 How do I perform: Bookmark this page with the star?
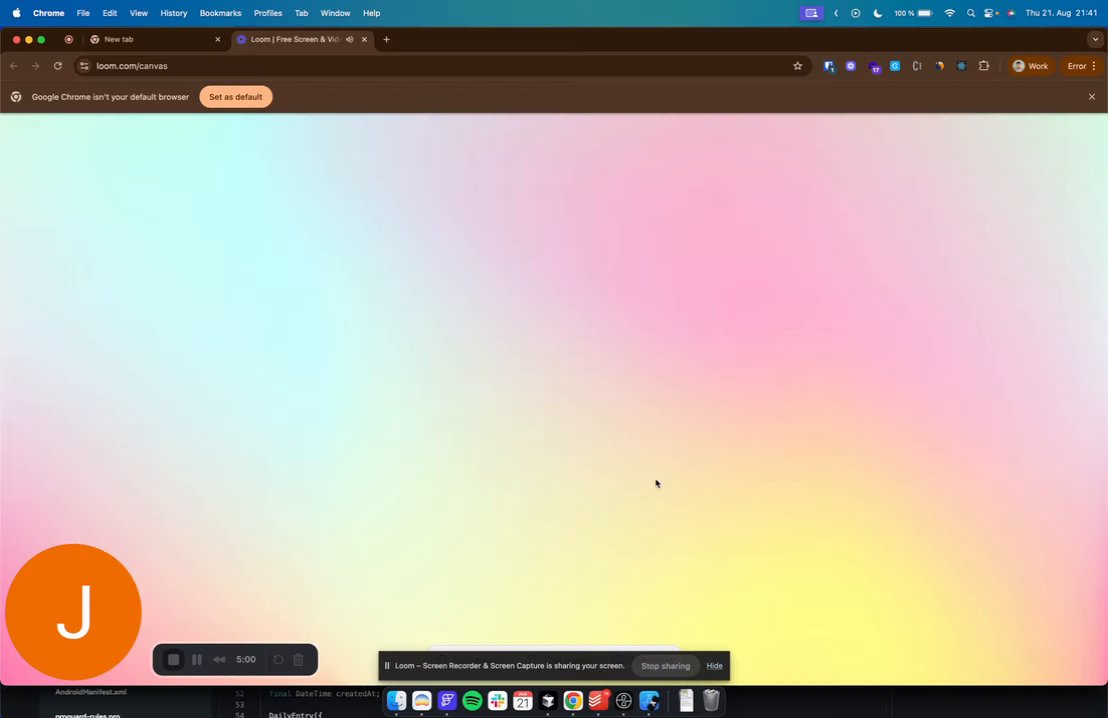tap(798, 66)
